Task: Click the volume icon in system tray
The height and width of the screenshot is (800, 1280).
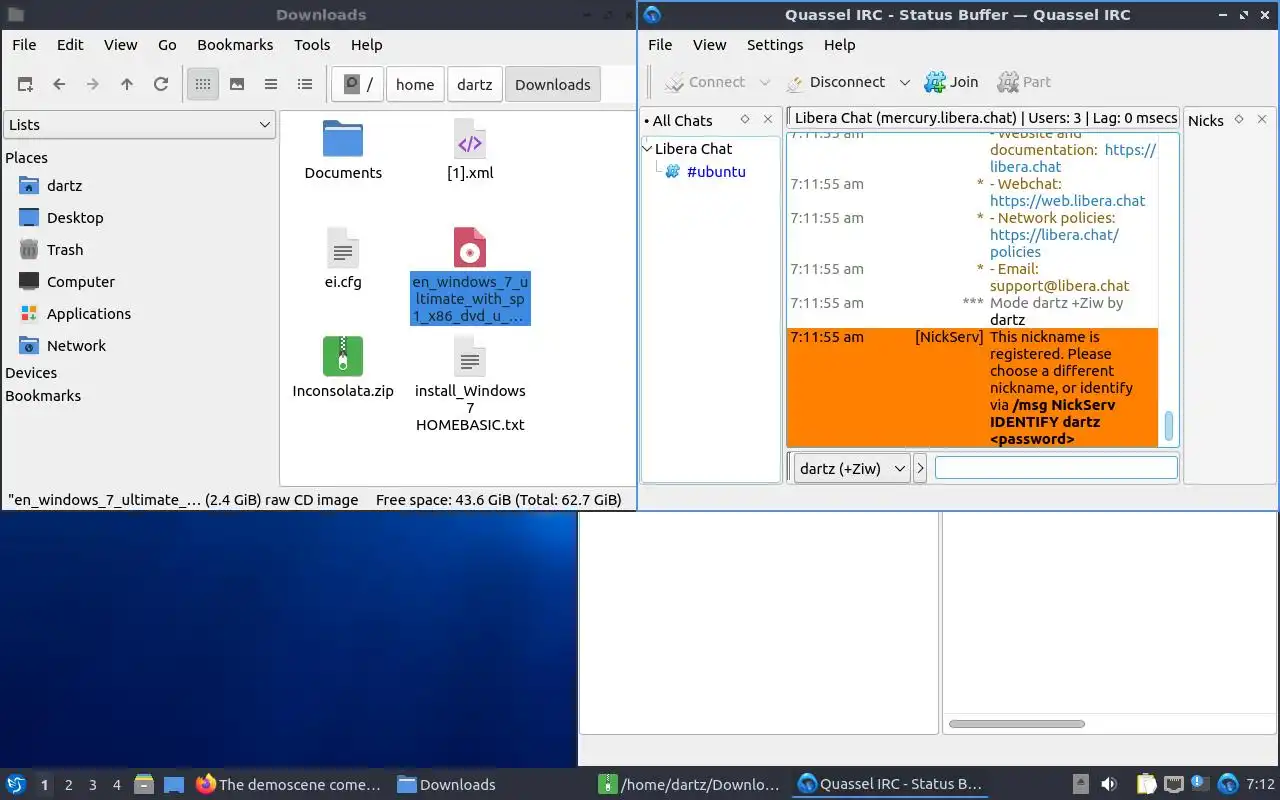Action: click(1108, 785)
